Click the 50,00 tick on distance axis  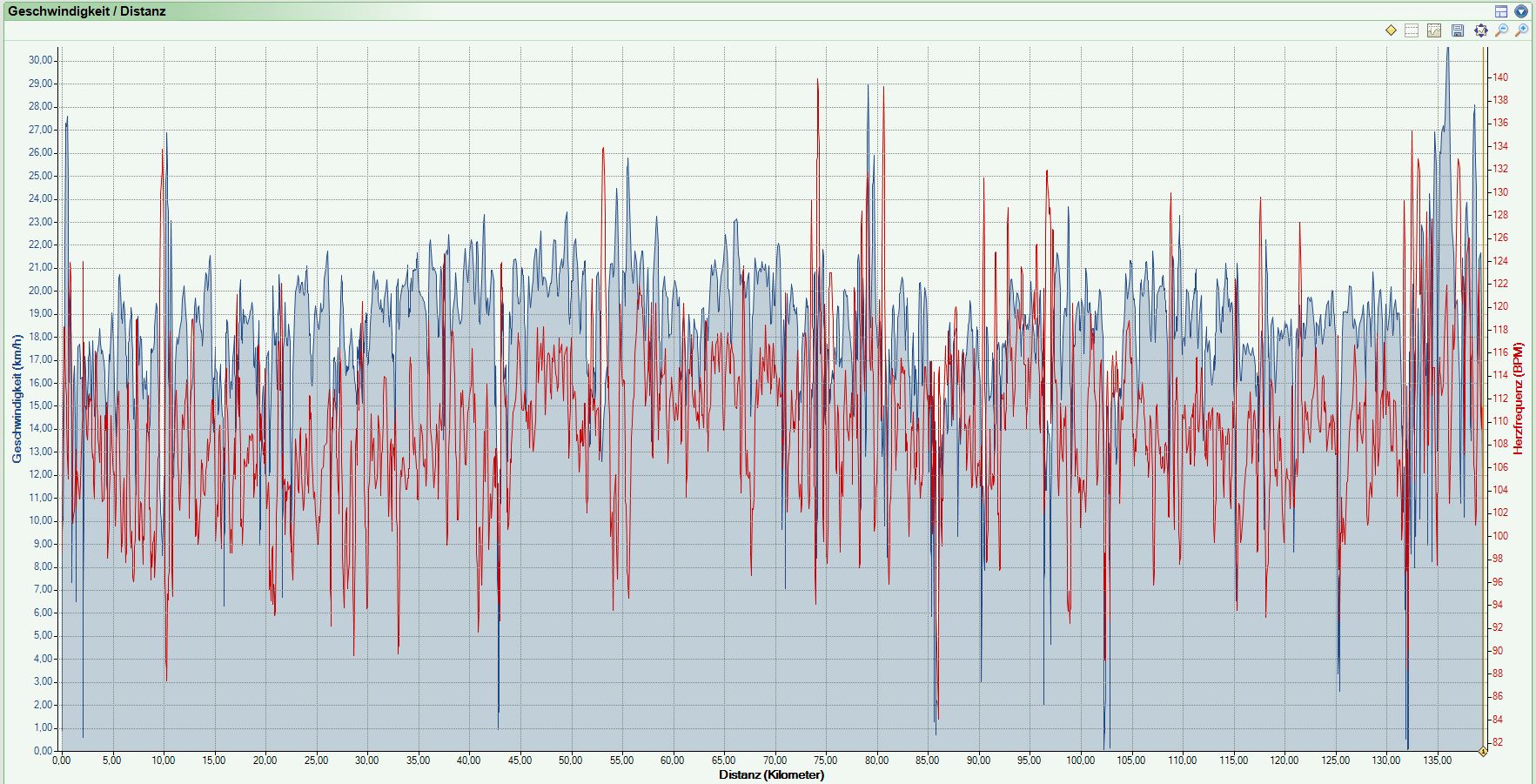click(x=570, y=761)
